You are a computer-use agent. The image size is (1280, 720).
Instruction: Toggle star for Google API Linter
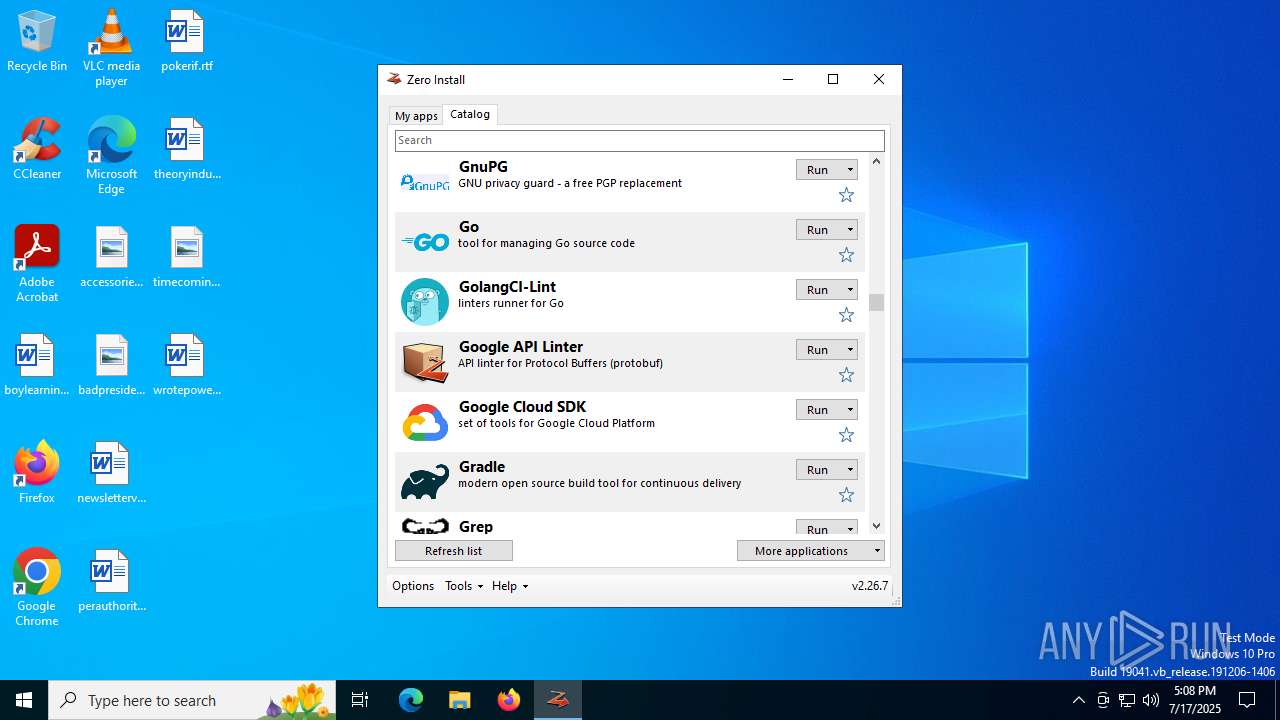click(x=846, y=375)
